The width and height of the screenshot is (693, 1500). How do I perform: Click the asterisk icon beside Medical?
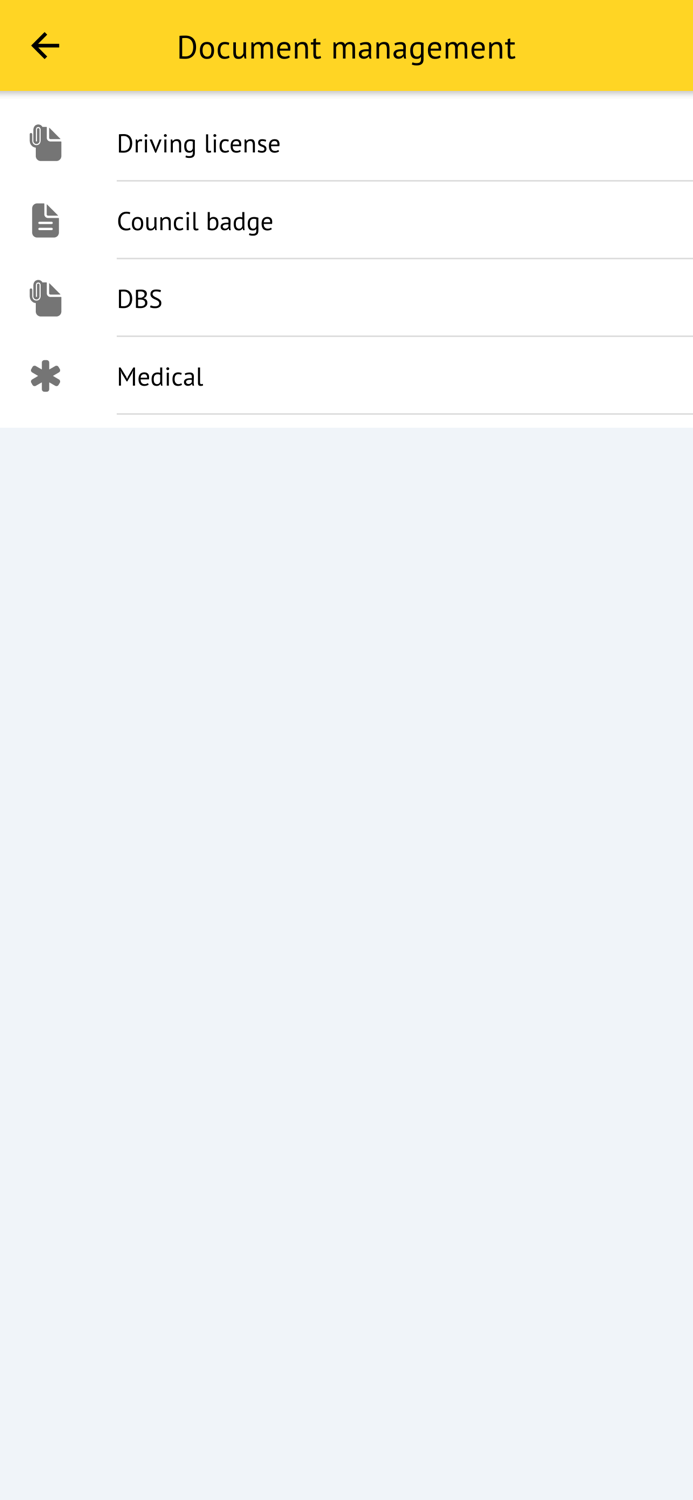coord(45,377)
